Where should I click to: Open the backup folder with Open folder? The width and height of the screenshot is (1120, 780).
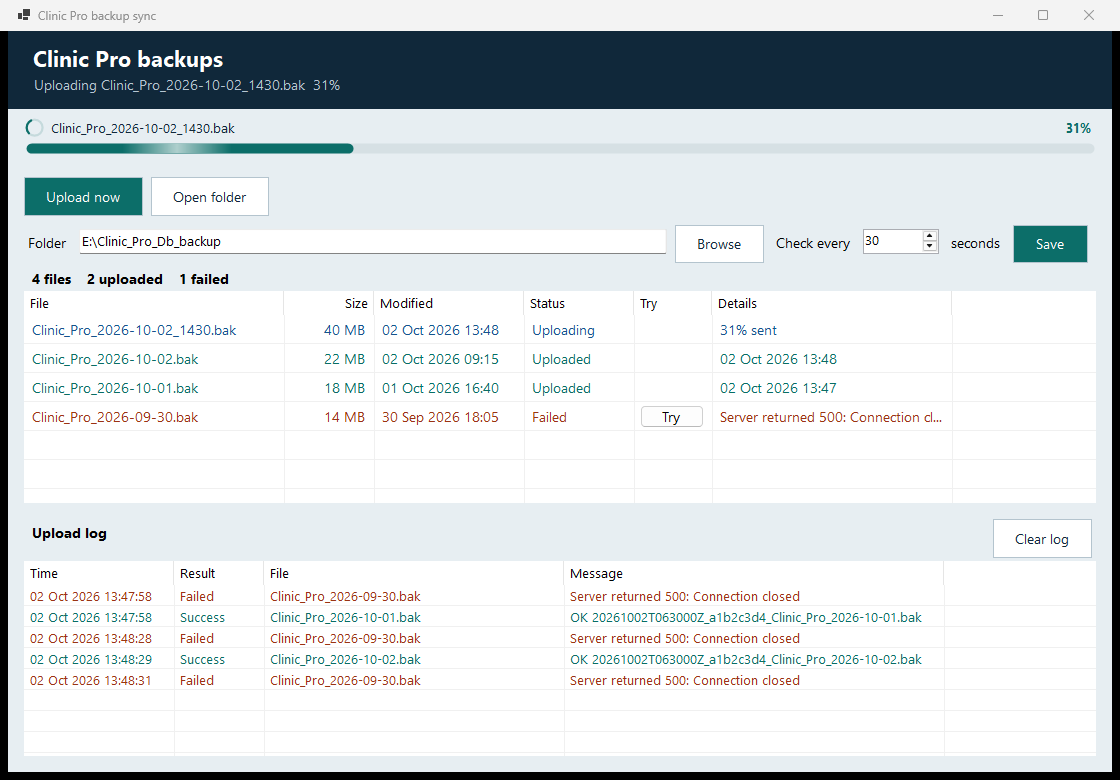(210, 197)
